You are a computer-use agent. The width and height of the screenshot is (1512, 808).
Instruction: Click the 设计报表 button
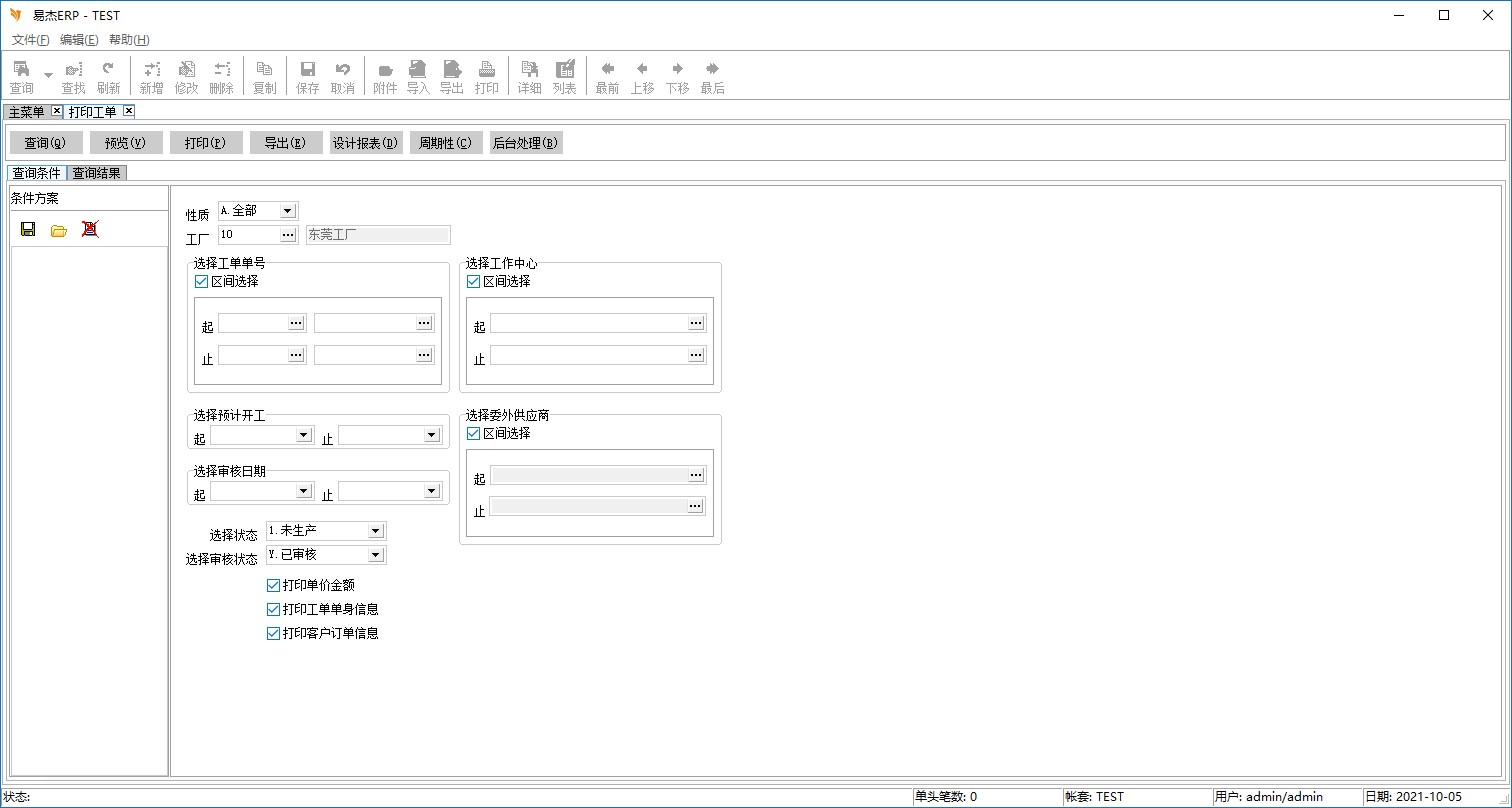365,143
